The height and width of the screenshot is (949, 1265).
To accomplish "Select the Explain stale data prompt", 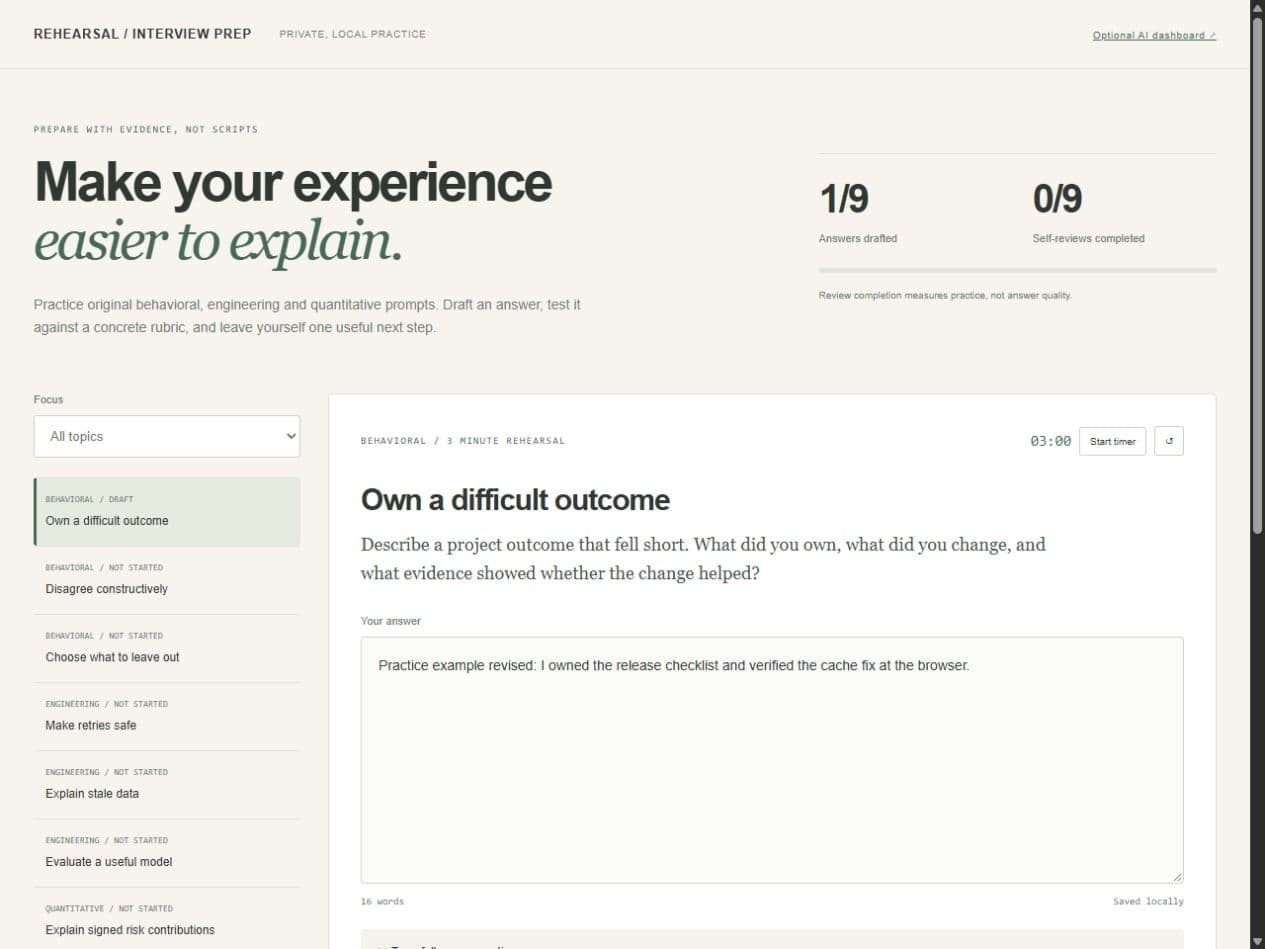I will click(167, 784).
